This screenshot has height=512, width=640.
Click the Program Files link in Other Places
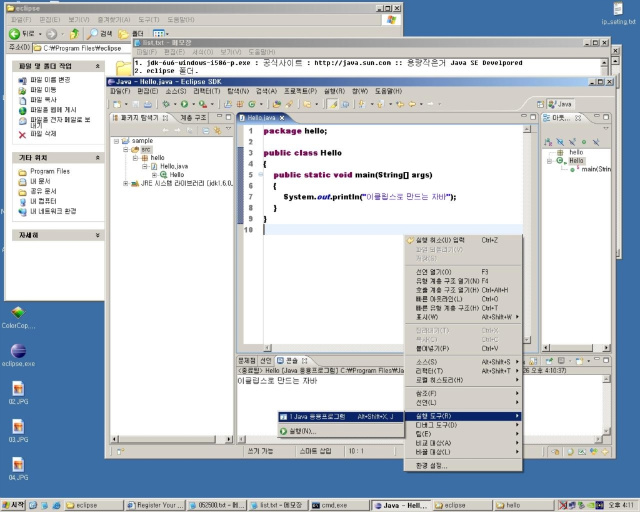click(x=50, y=171)
